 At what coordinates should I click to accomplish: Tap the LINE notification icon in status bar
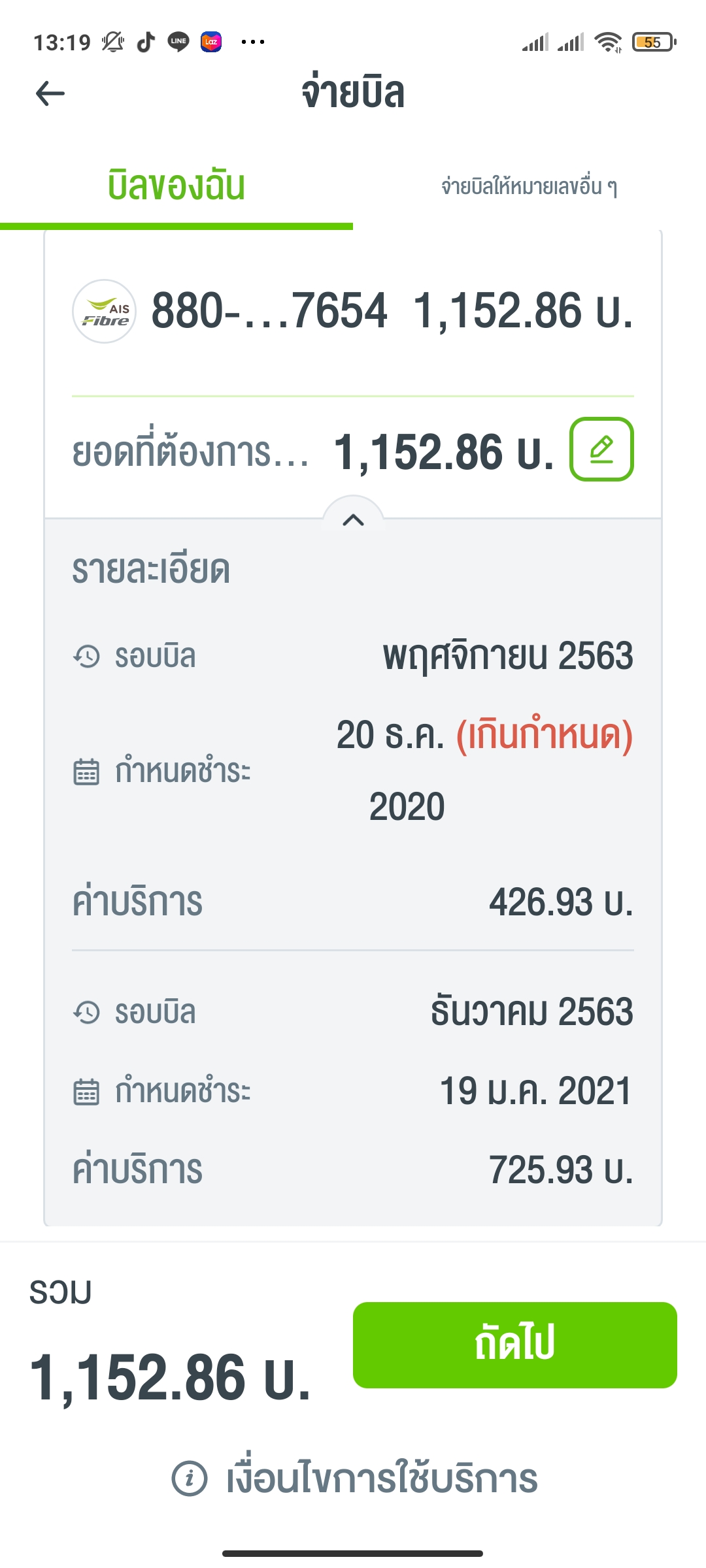tap(178, 42)
